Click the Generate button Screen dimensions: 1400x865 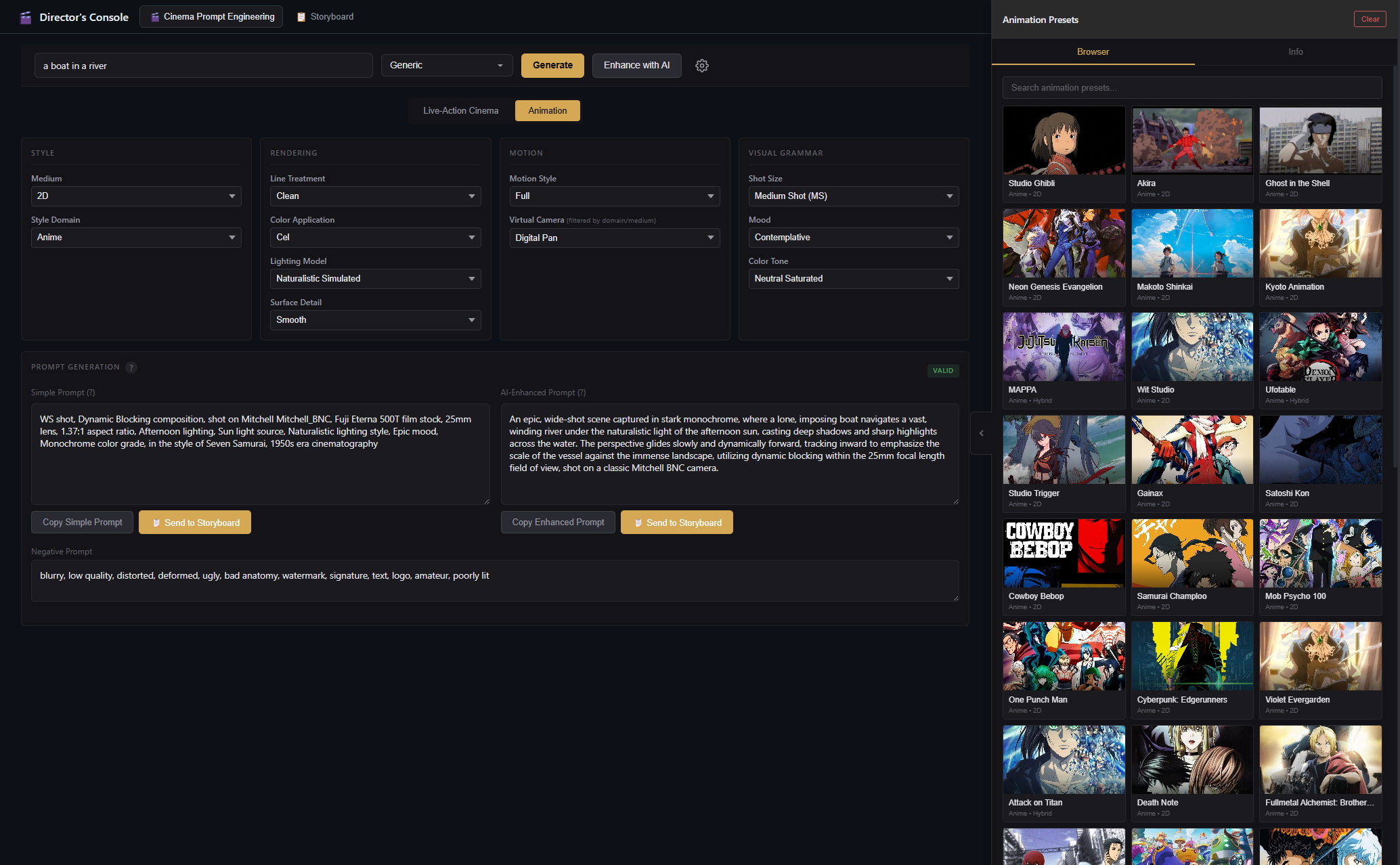point(552,66)
